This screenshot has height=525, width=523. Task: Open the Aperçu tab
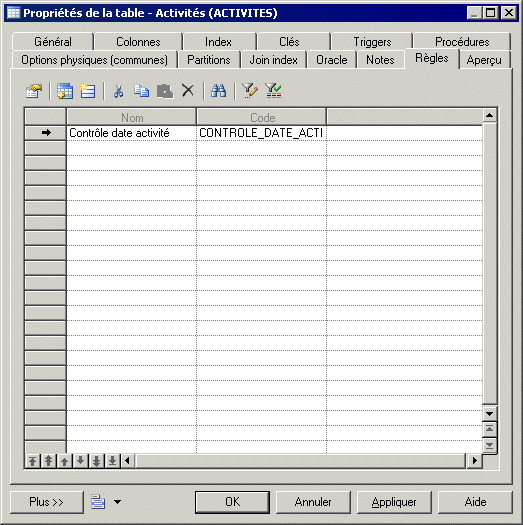484,60
